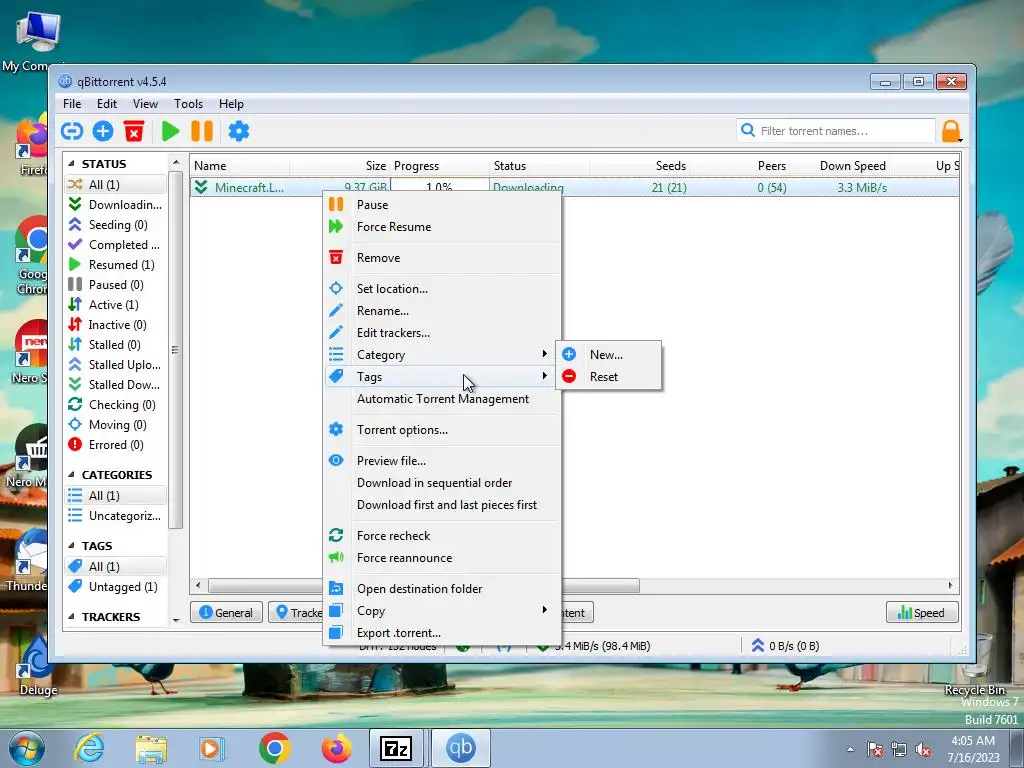Select Stalled (0) filter
This screenshot has width=1024, height=768.
point(116,345)
